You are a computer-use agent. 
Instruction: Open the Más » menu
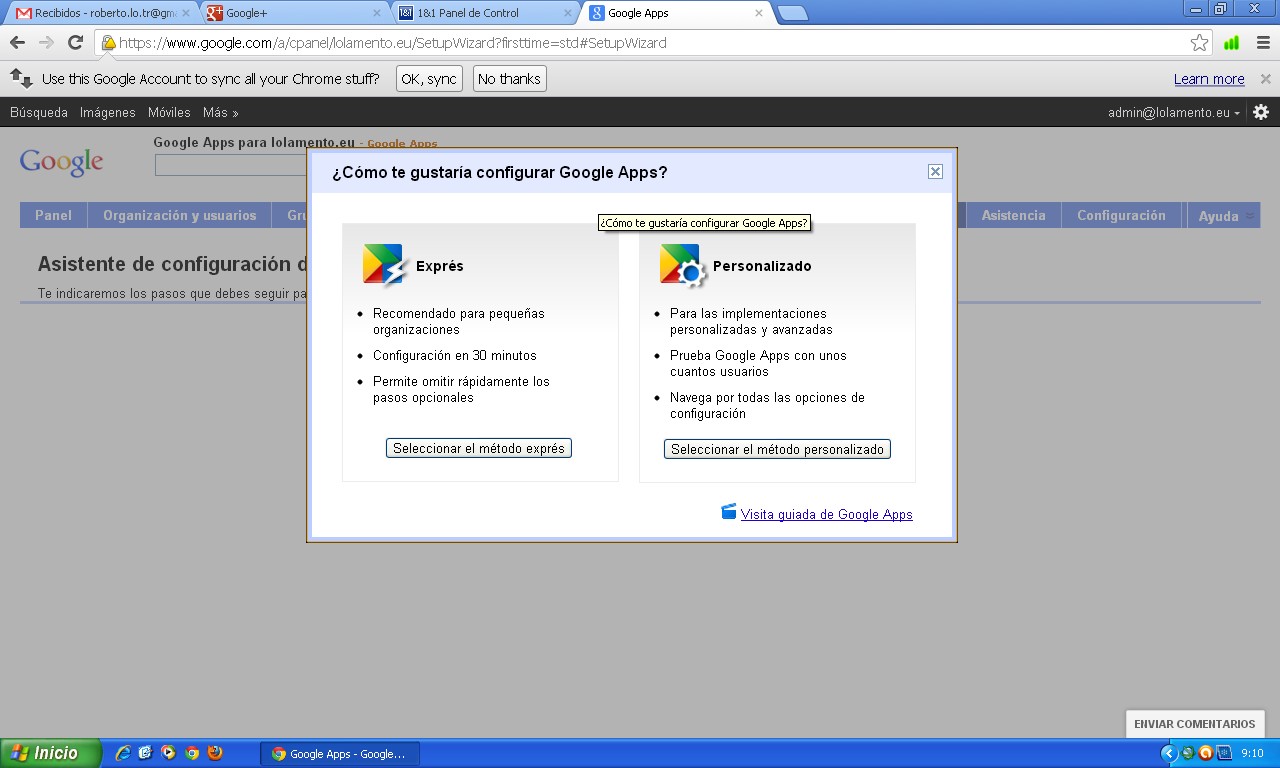click(220, 113)
